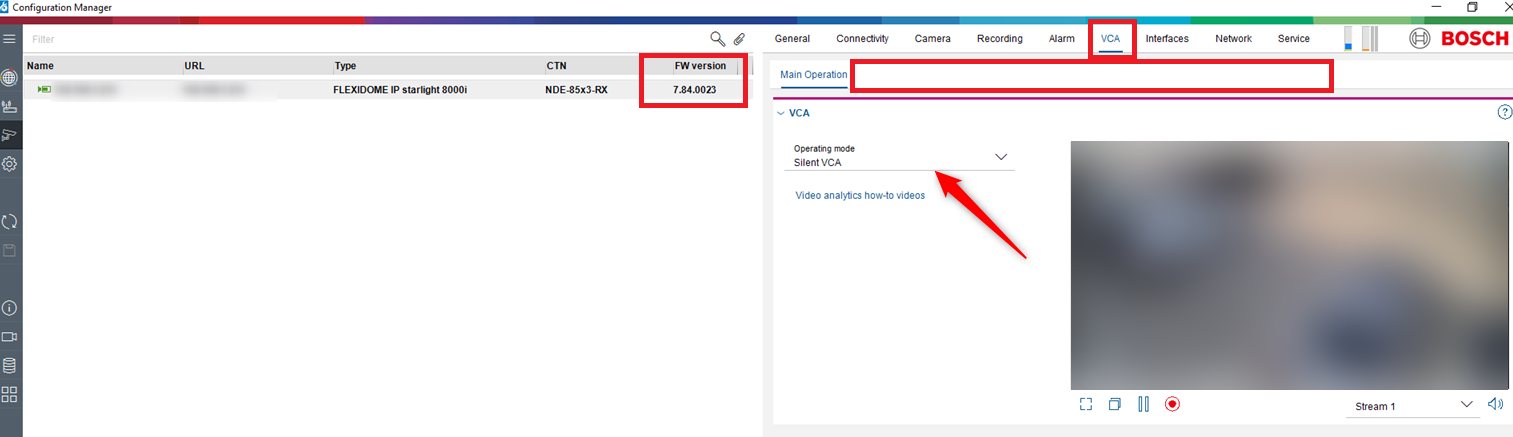Collapse the VCA section chevron
The width and height of the screenshot is (1513, 437).
pos(781,113)
